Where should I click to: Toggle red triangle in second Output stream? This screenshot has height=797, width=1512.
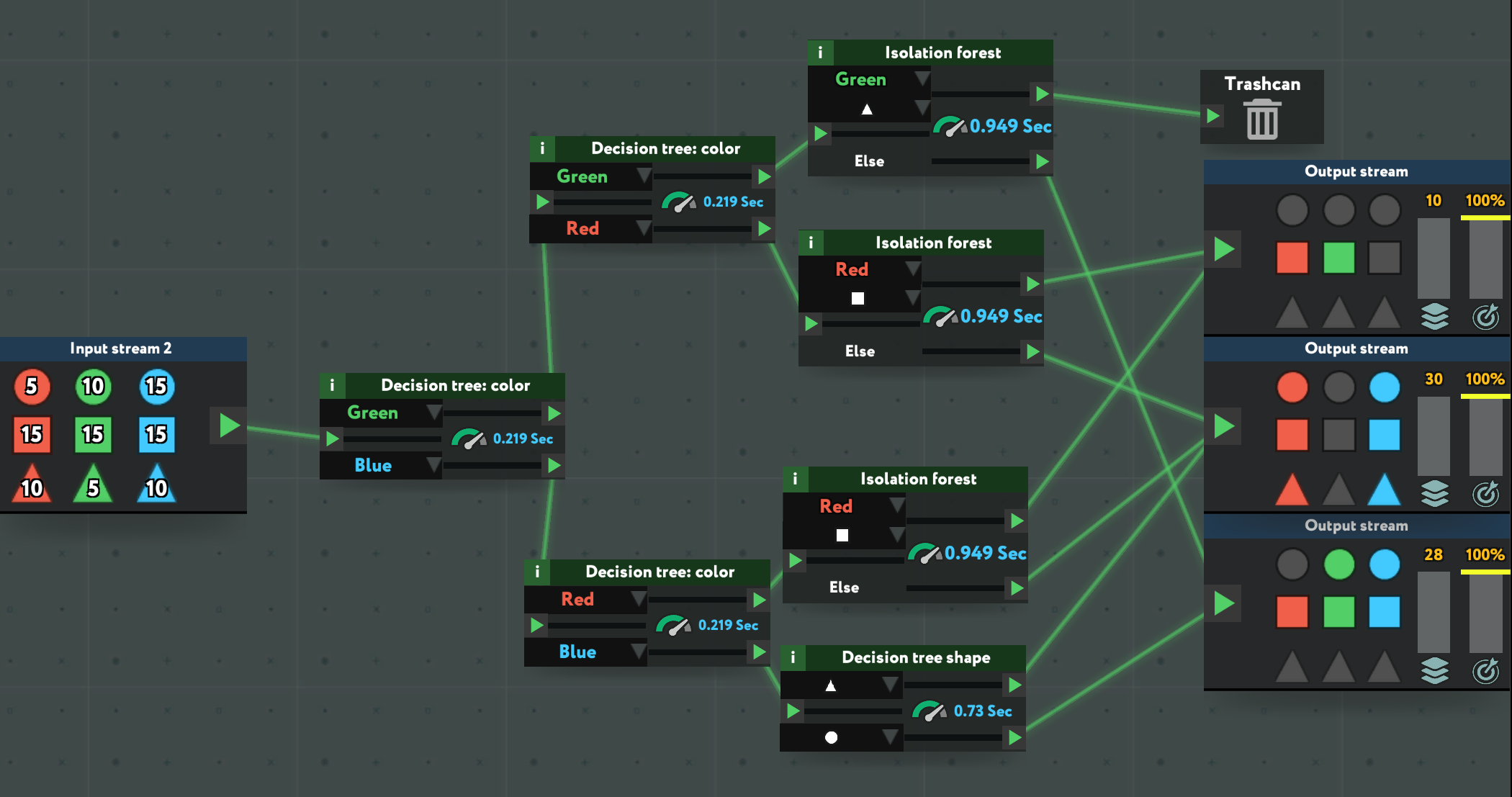click(1292, 490)
